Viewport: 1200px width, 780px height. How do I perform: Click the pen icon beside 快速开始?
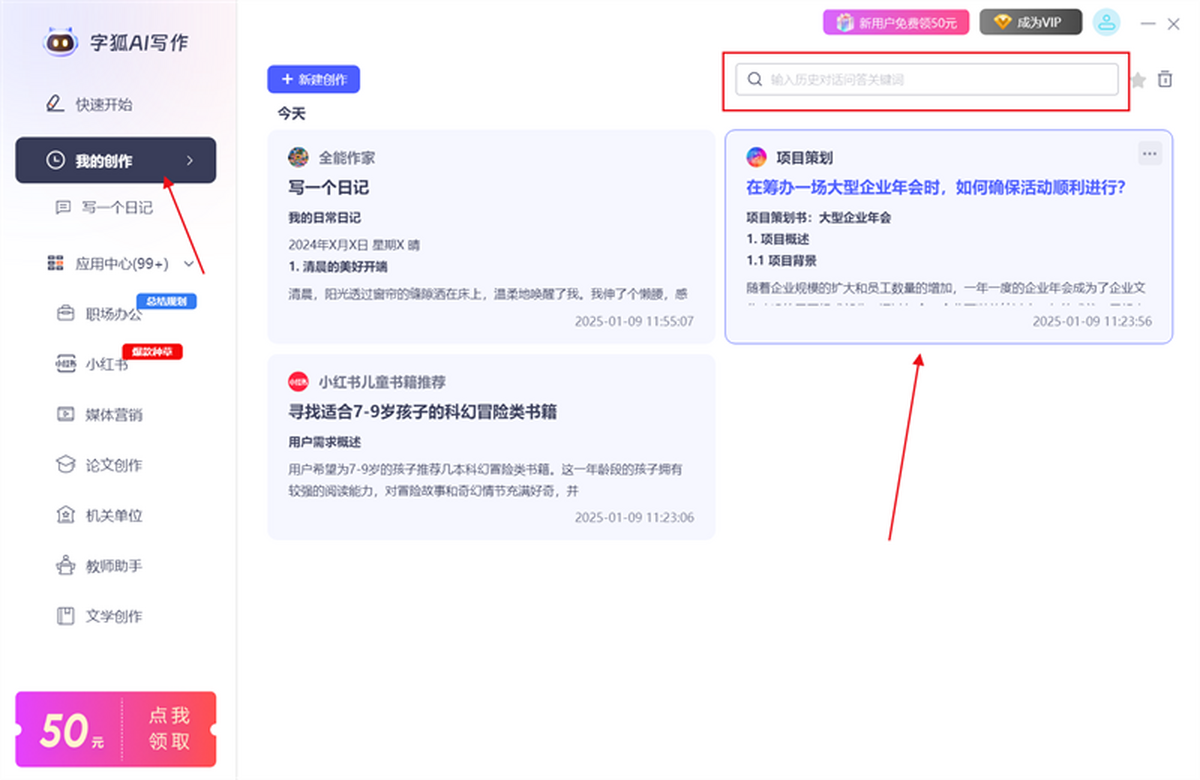(56, 104)
